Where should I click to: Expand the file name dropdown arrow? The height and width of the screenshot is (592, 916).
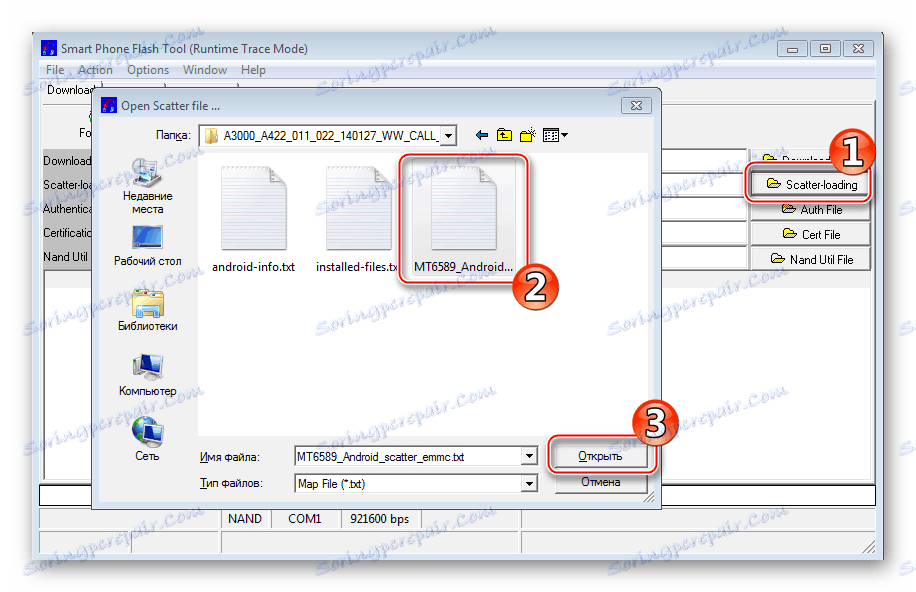point(529,456)
